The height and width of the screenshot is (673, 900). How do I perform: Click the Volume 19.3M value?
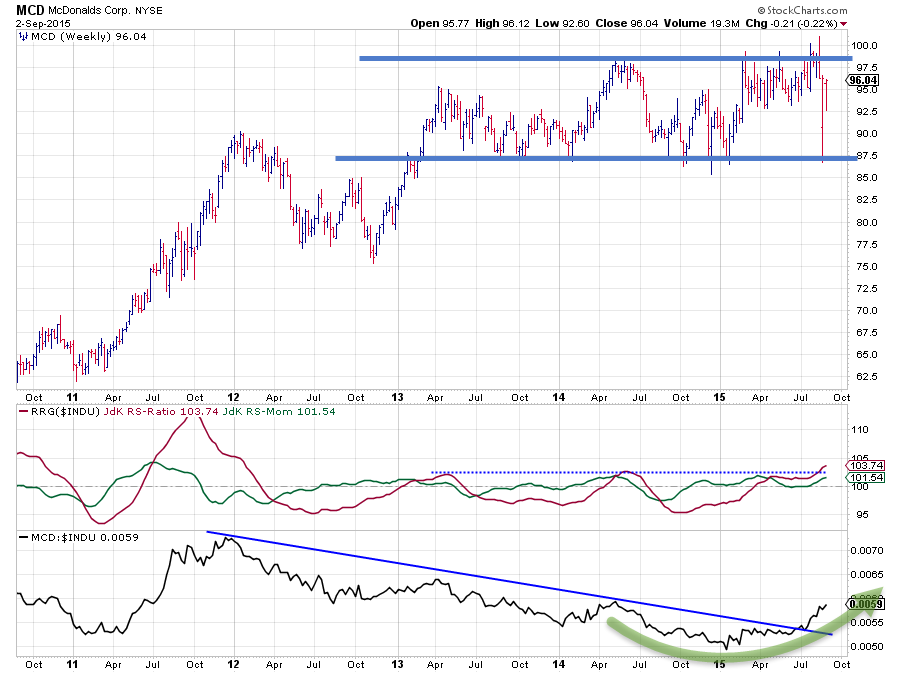(701, 24)
